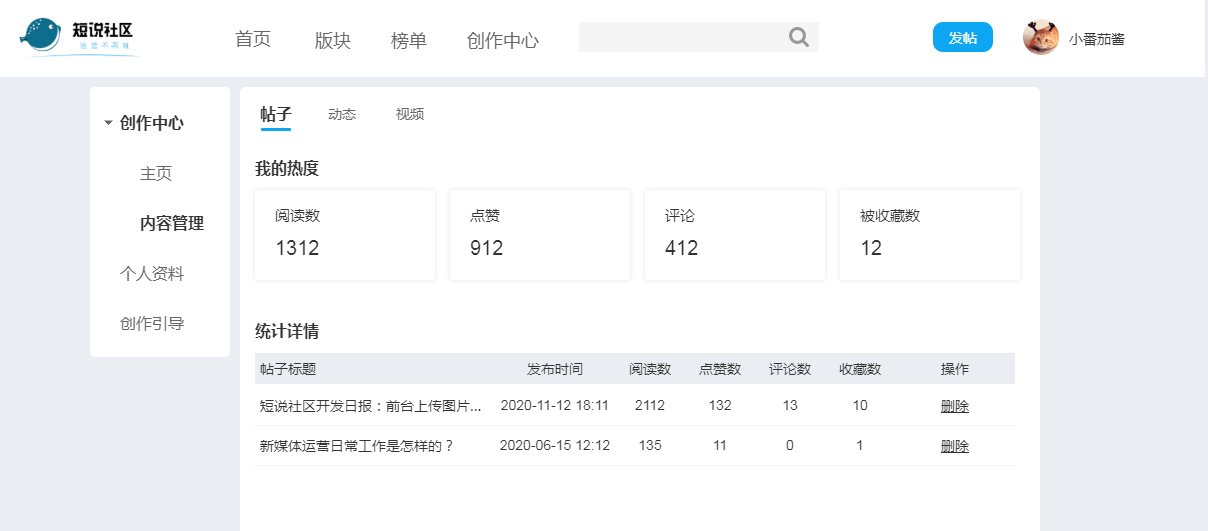Delete the 短说社区开发日报 post
1208x531 pixels.
click(954, 406)
